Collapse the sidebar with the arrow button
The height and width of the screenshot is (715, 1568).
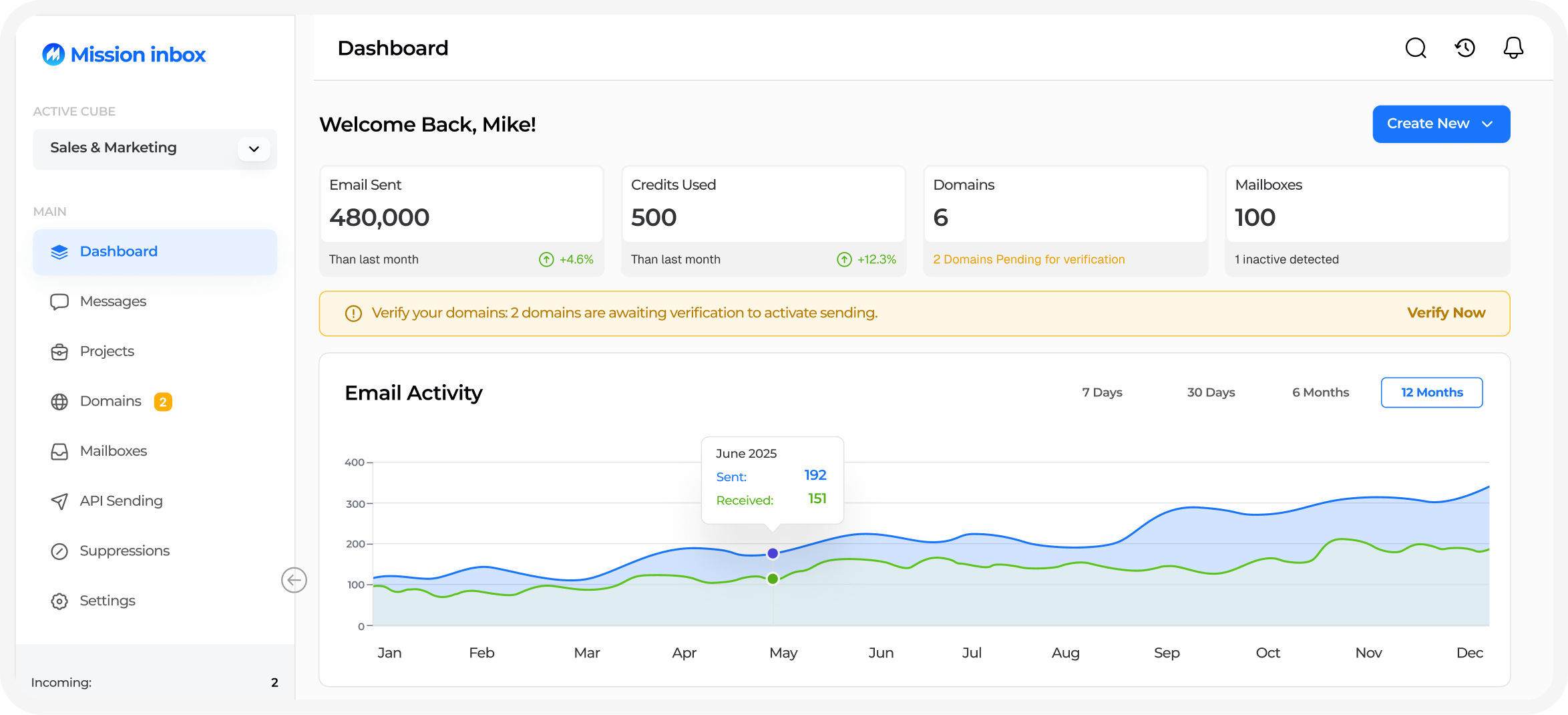point(295,579)
